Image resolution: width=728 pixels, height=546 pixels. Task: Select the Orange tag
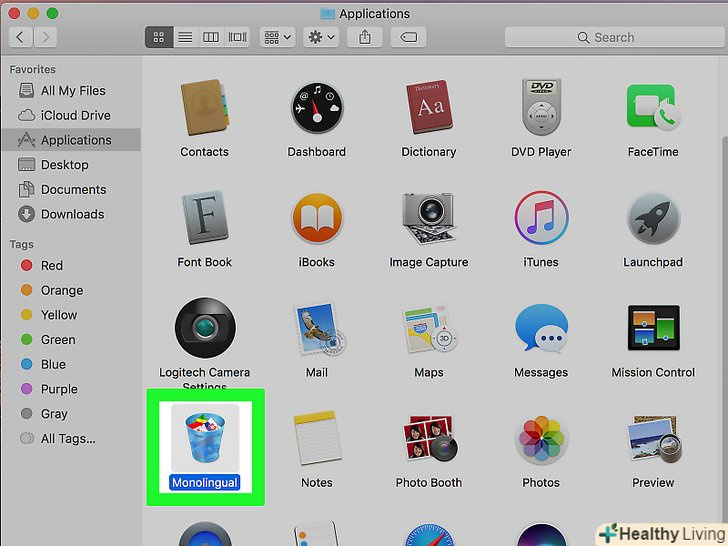tap(71, 290)
